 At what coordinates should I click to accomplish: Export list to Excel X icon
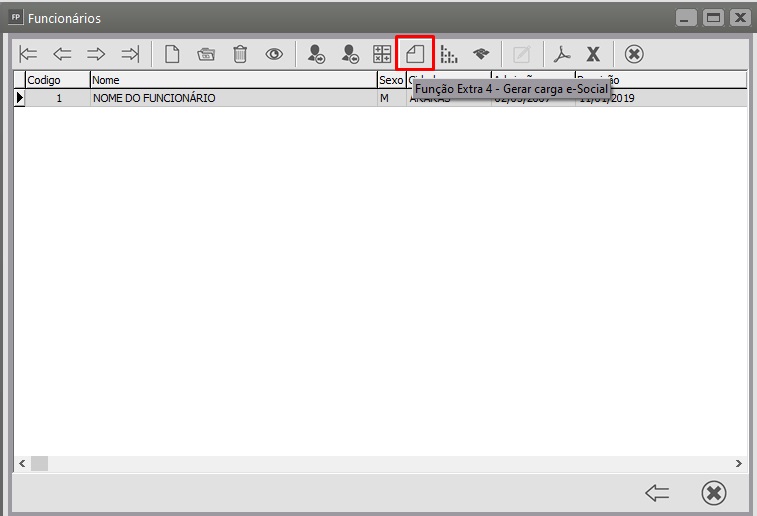593,54
